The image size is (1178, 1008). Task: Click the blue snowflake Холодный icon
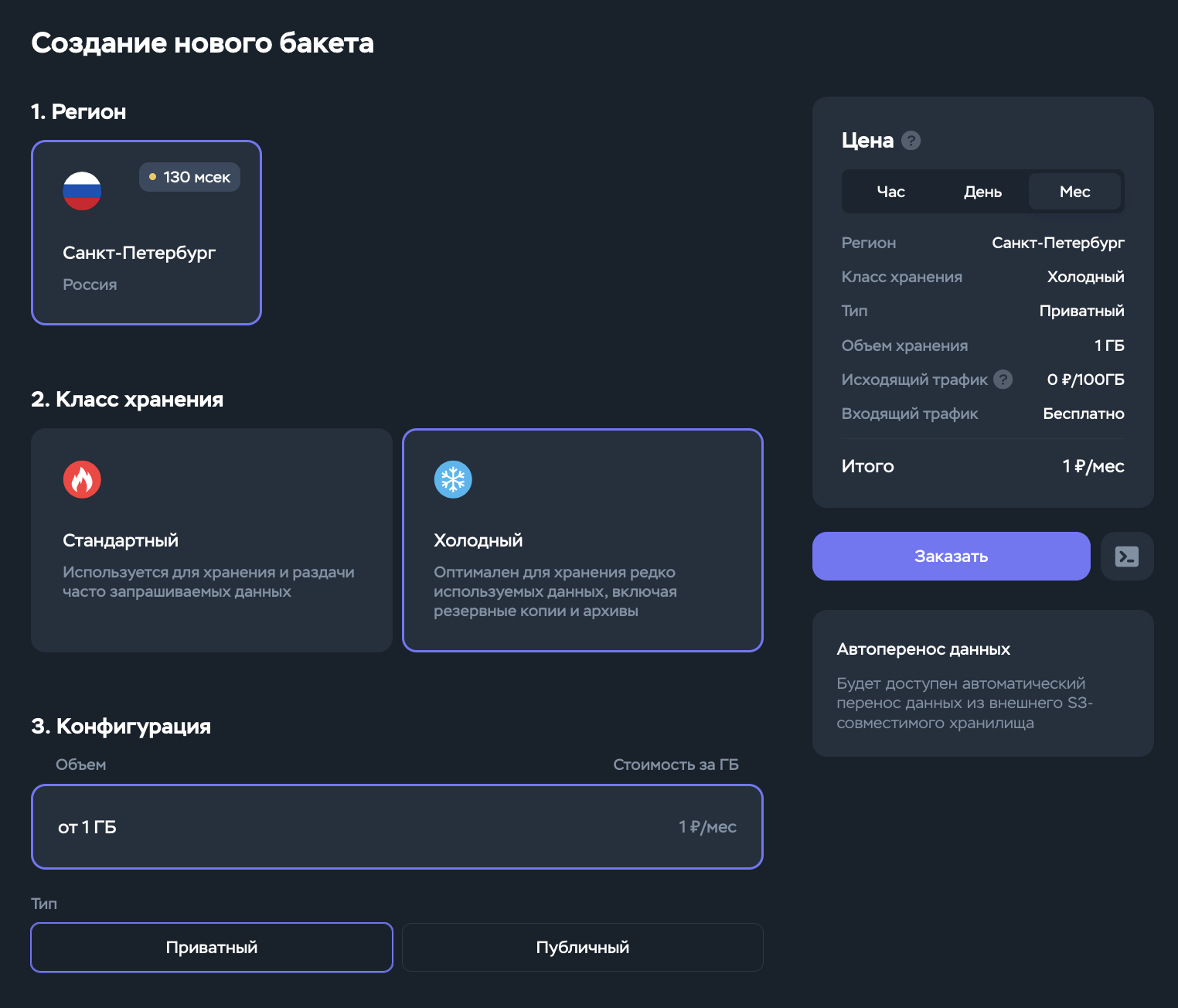pyautogui.click(x=453, y=479)
